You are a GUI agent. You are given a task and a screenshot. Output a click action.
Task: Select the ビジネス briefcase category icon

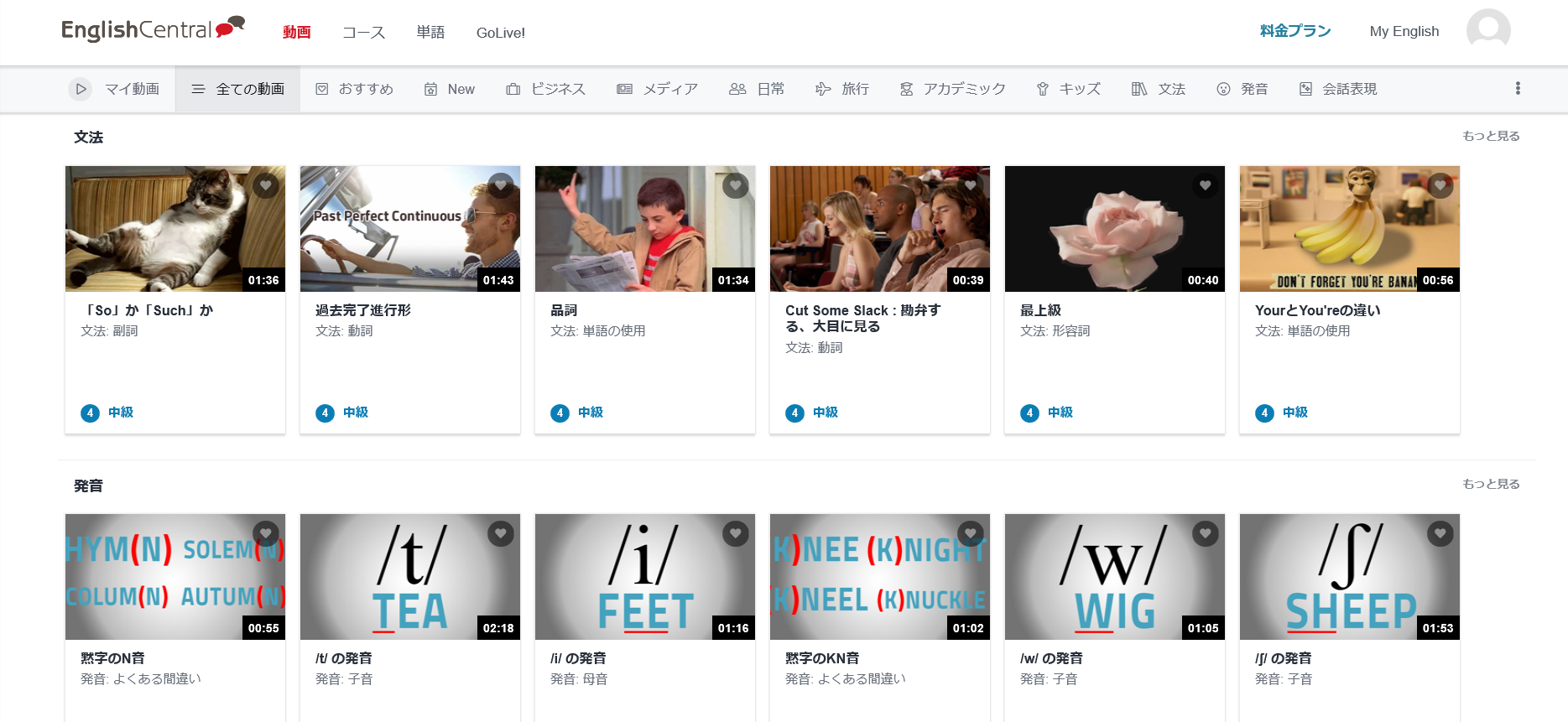pyautogui.click(x=513, y=89)
